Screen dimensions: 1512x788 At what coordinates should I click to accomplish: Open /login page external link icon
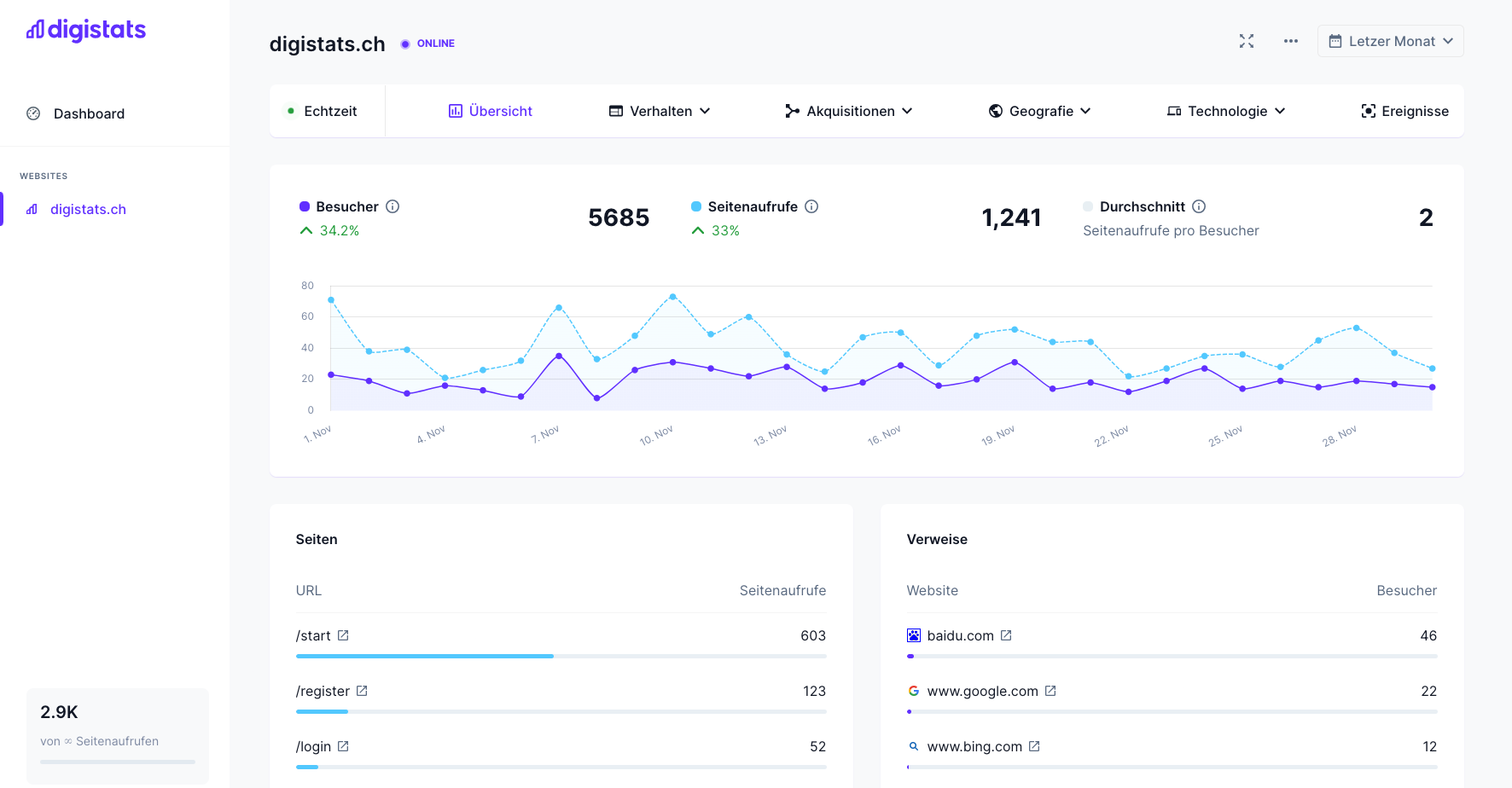[x=343, y=746]
